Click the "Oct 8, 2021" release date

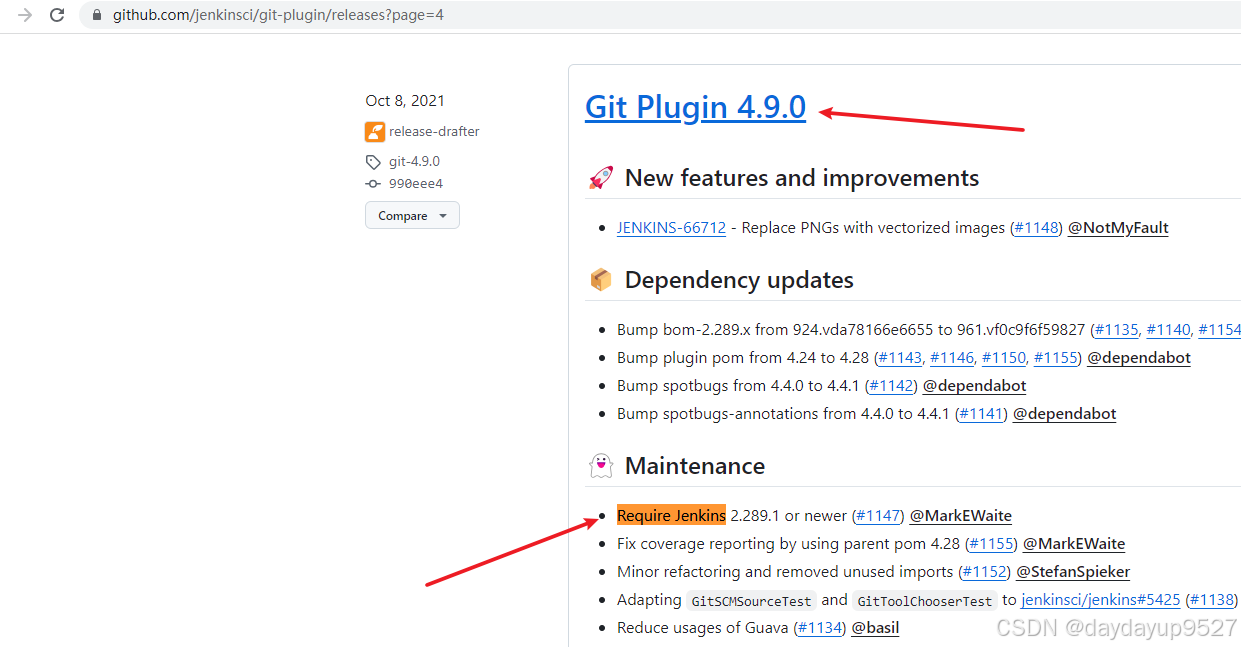(x=405, y=101)
